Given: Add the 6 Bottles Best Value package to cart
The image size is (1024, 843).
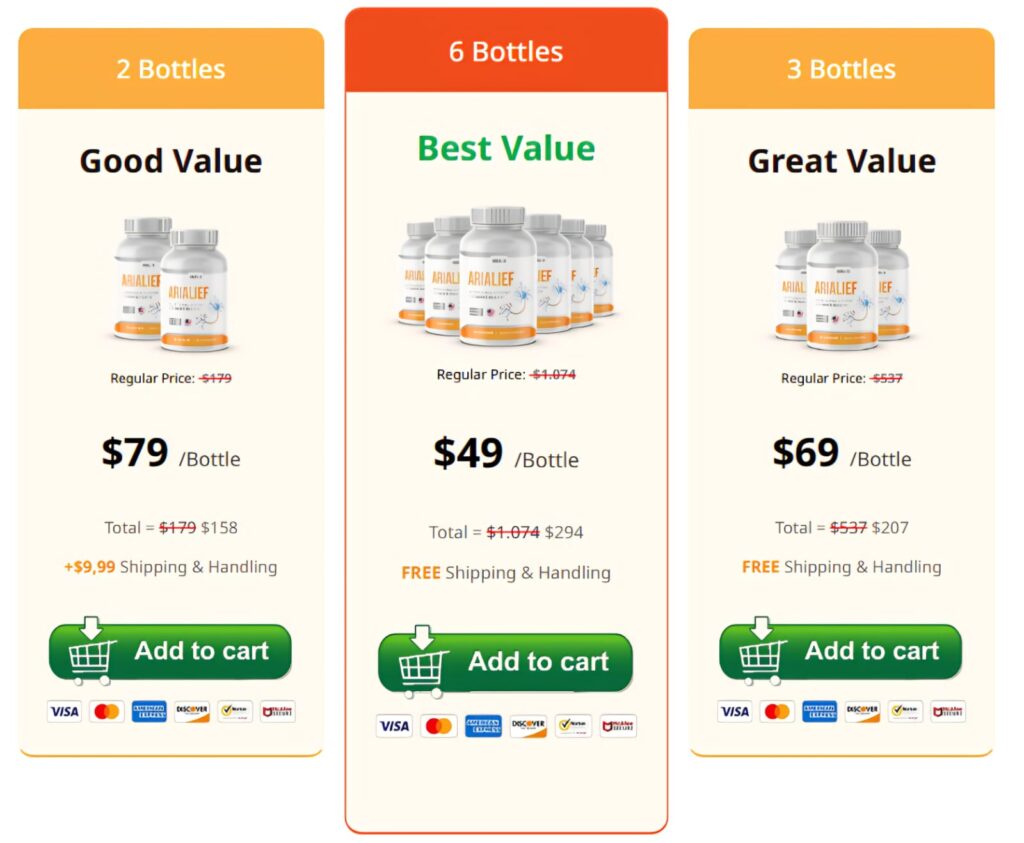Looking at the screenshot, I should [x=505, y=661].
